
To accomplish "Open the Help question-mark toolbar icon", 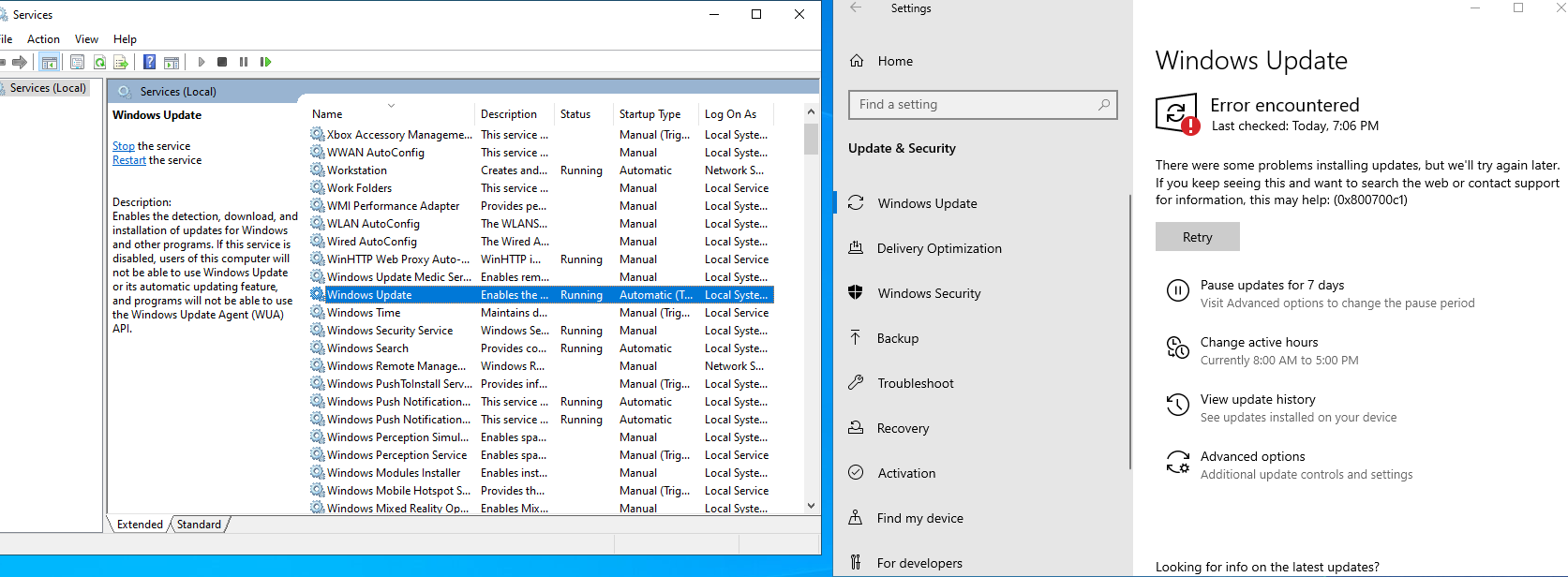I will point(149,62).
